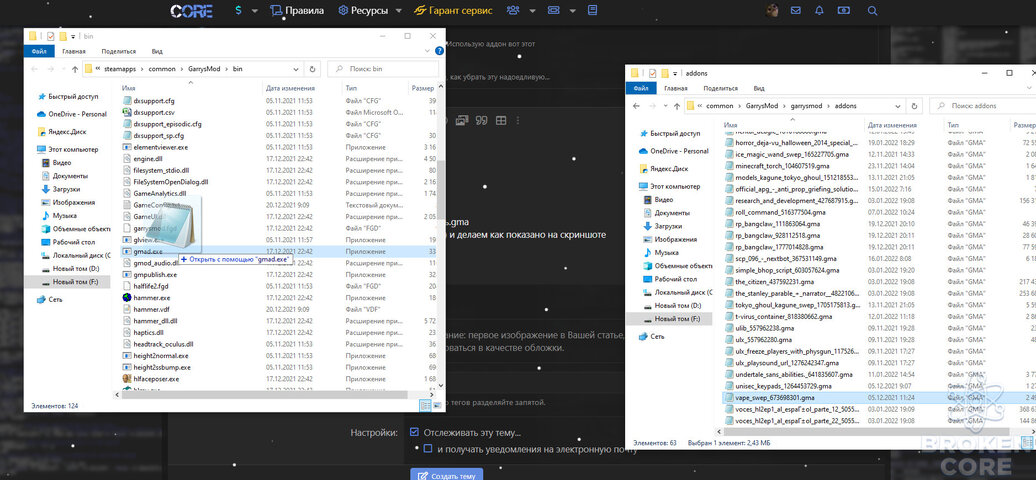Switch bin window to details view icon
The image size is (1036, 480).
424,405
